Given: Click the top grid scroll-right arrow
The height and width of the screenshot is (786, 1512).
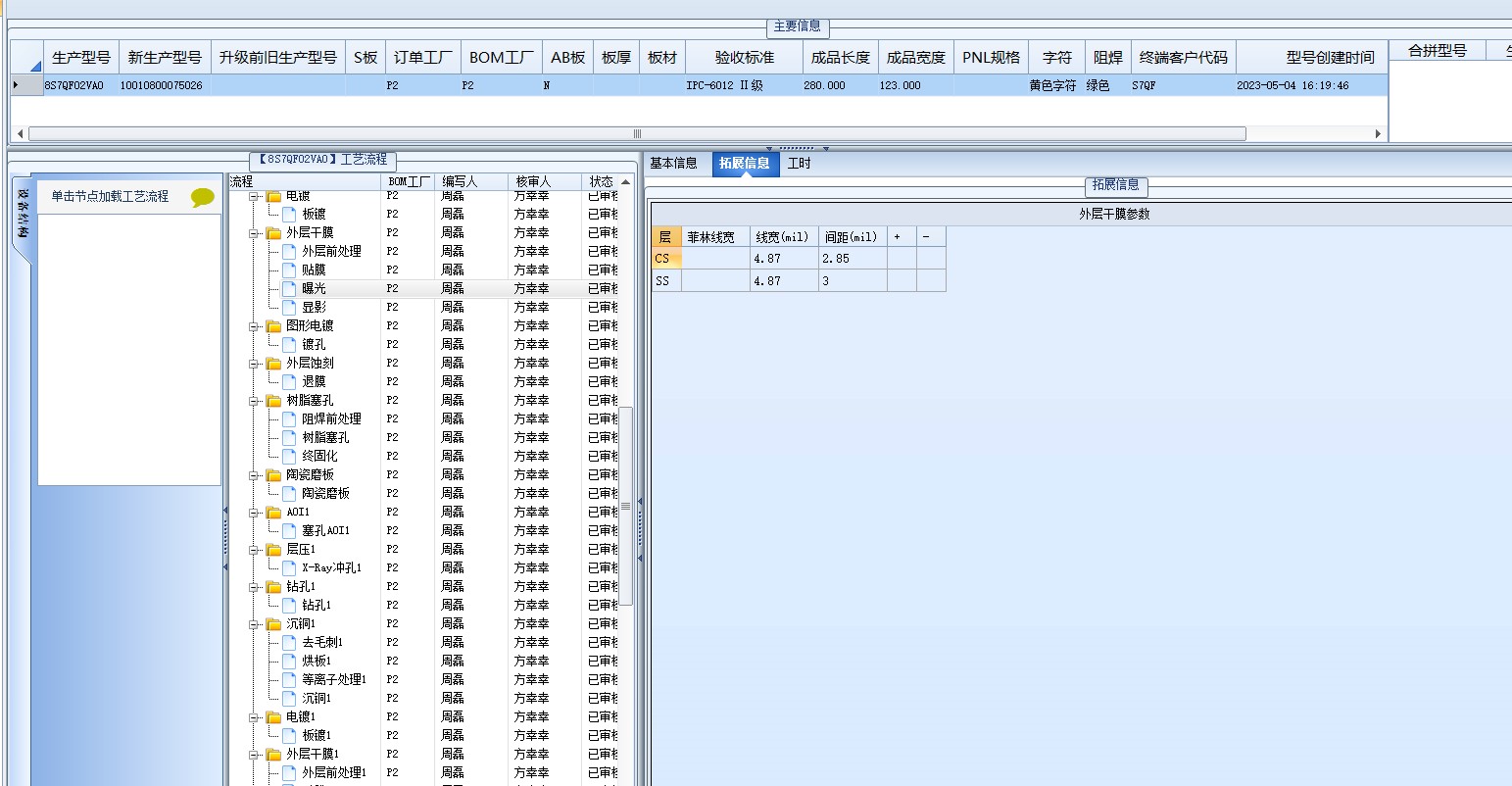Looking at the screenshot, I should pos(1377,134).
